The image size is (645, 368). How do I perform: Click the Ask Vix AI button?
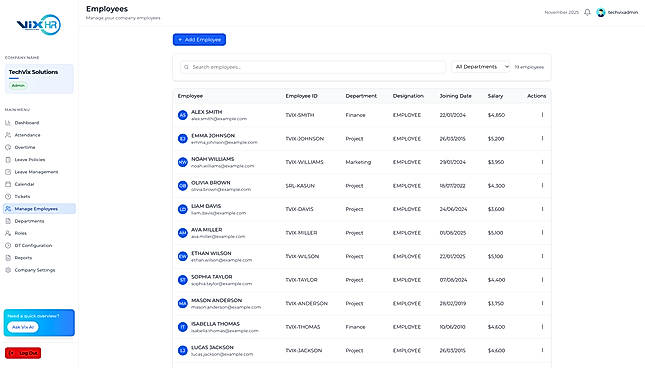(x=23, y=327)
